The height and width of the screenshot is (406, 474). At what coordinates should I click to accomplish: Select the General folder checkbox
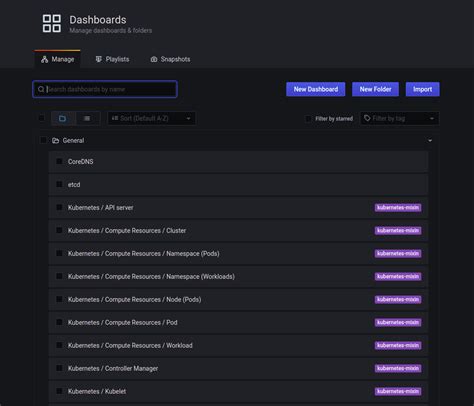point(43,140)
